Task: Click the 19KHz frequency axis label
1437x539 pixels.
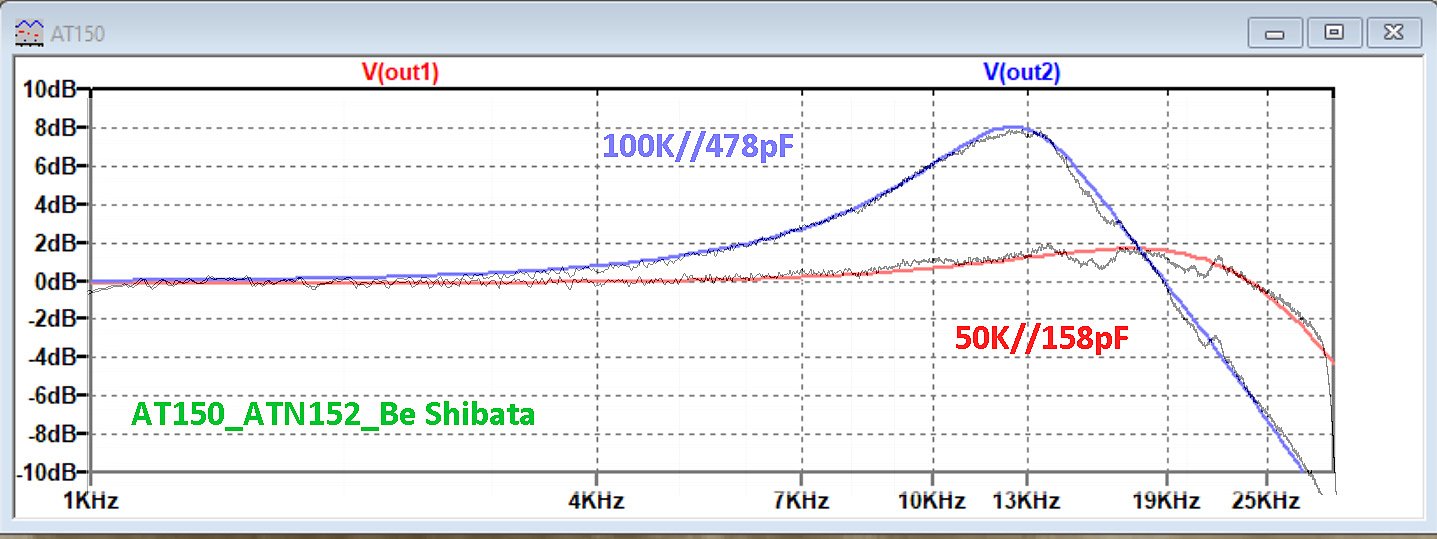Action: 1166,500
